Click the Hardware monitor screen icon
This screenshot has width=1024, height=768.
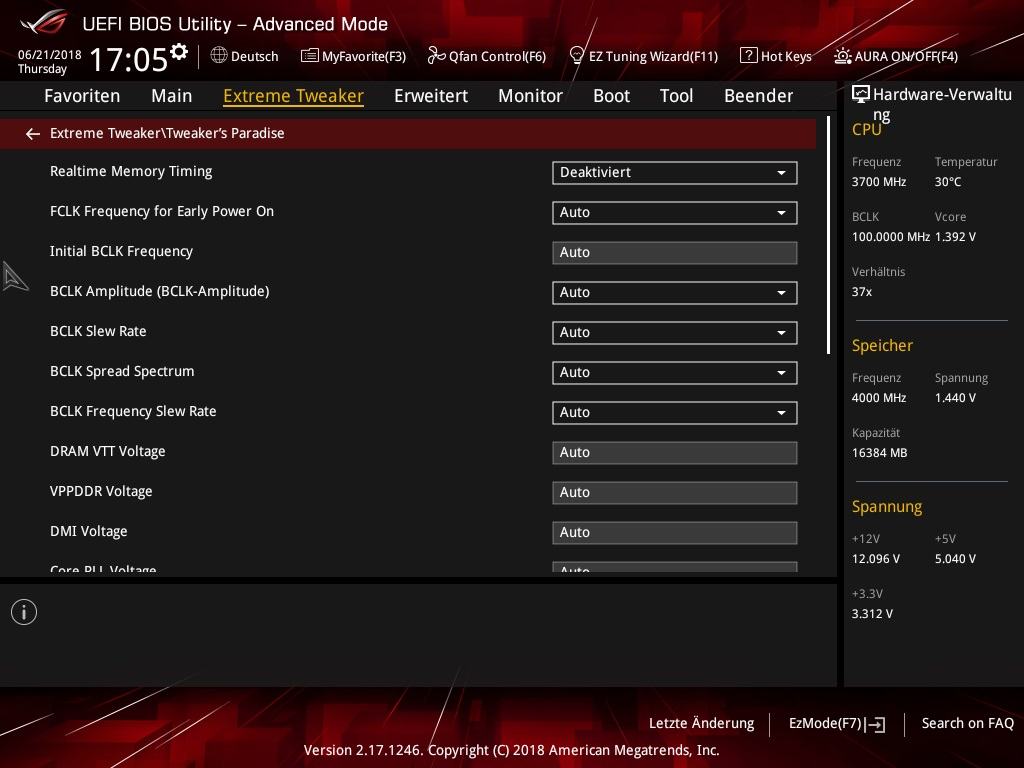(861, 95)
